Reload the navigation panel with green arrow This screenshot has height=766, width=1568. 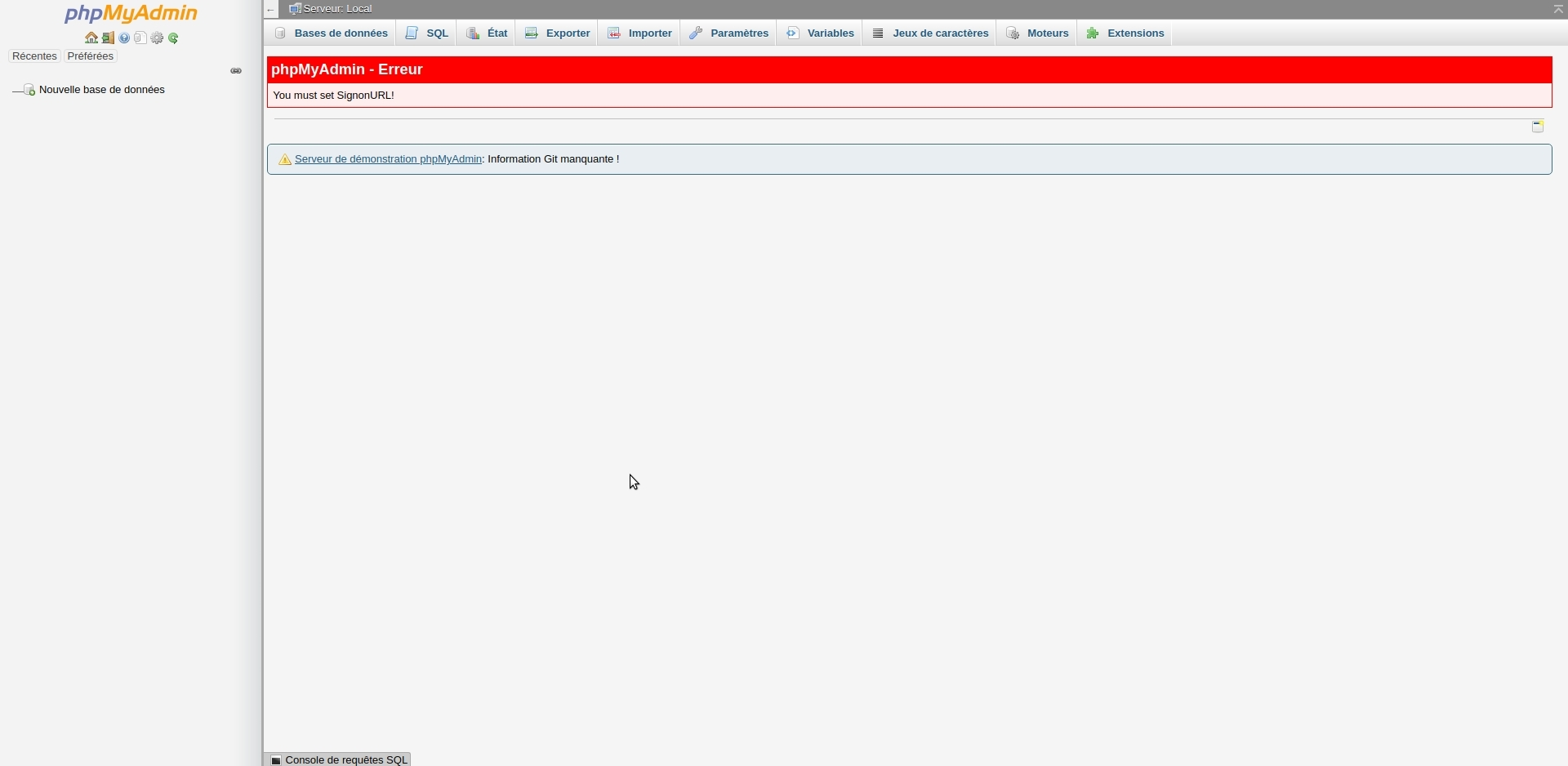(x=174, y=38)
